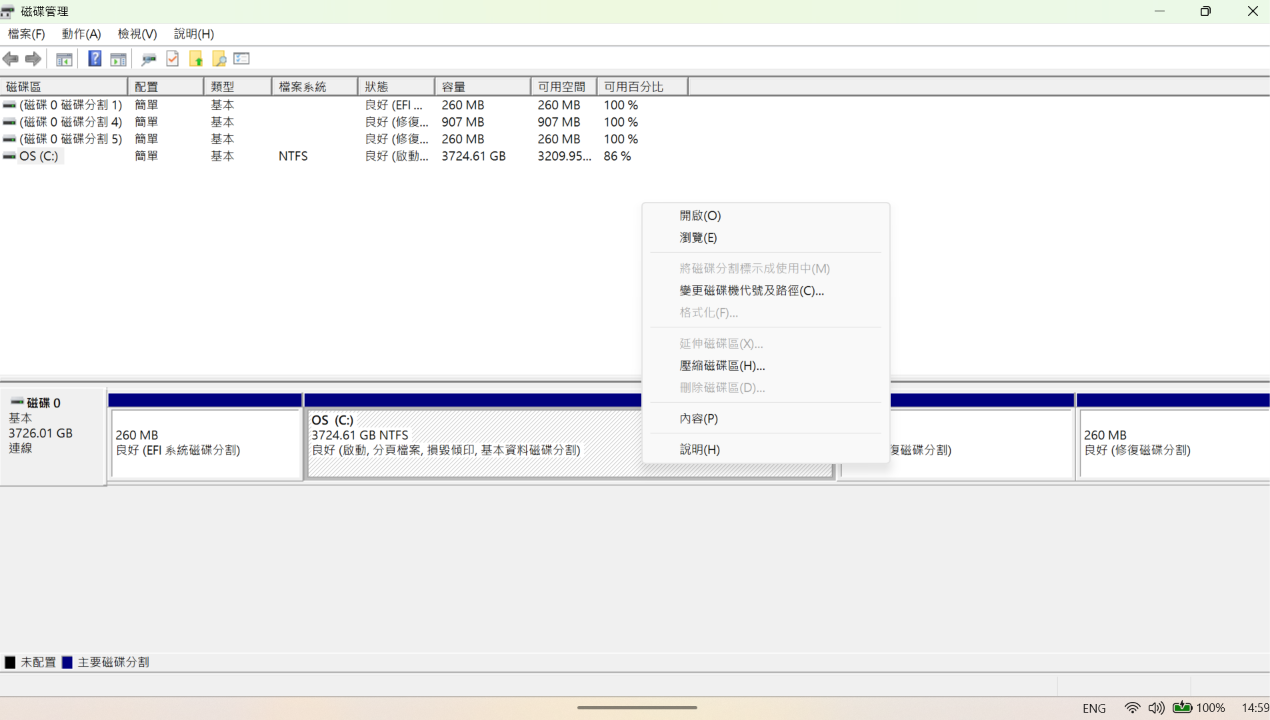Click the speaker volume tray icon
This screenshot has width=1270, height=720.
[1156, 708]
